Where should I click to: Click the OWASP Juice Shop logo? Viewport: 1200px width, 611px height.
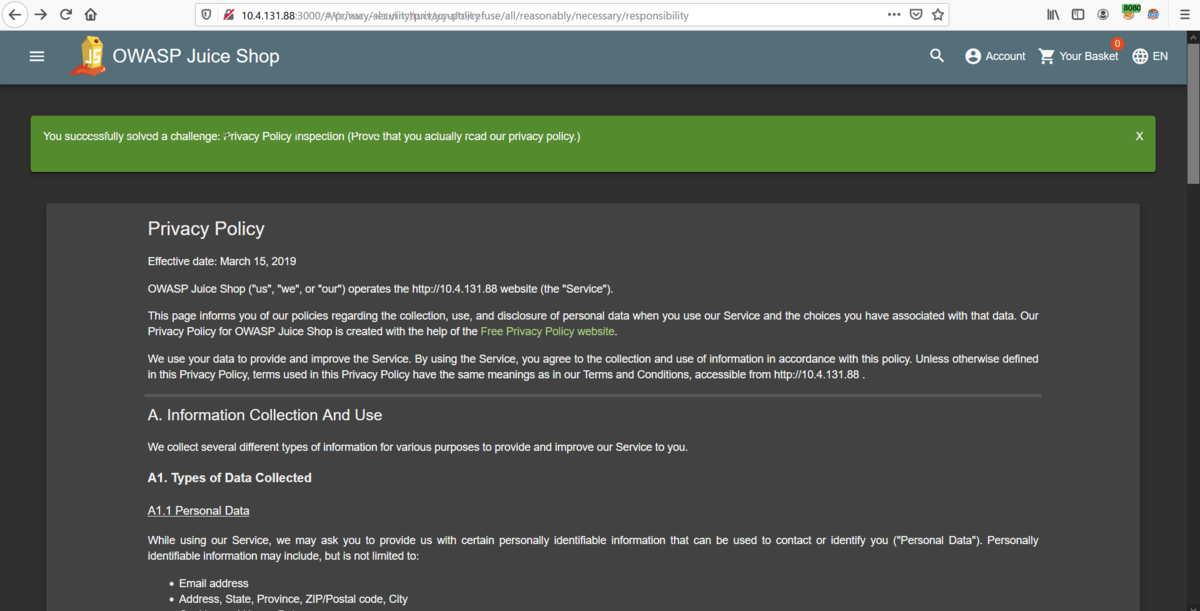(89, 56)
